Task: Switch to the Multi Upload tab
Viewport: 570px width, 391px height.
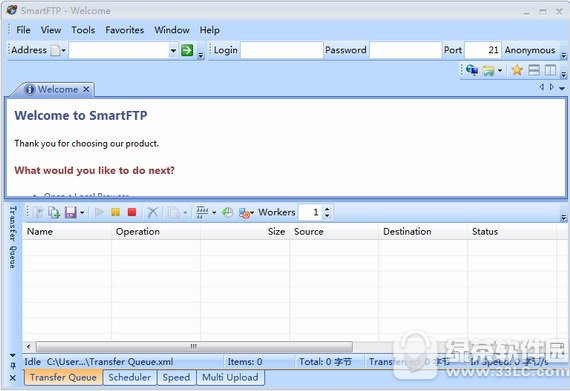Action: (230, 378)
